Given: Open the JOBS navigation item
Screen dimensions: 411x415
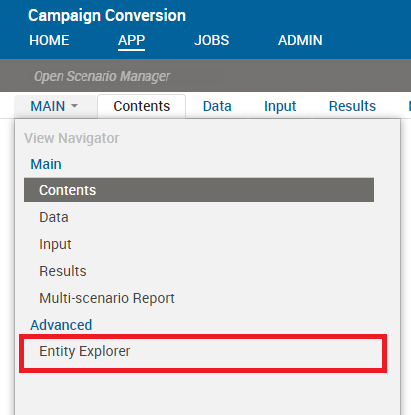Looking at the screenshot, I should click(x=212, y=40).
